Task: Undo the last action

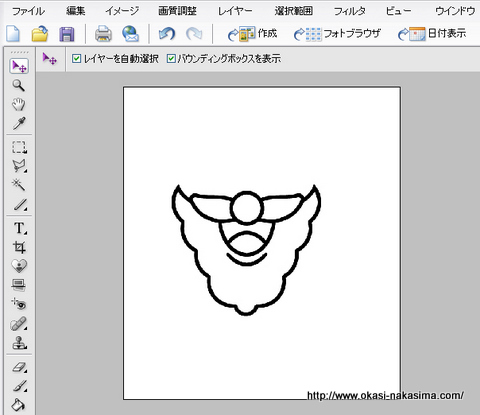Action: tap(167, 34)
